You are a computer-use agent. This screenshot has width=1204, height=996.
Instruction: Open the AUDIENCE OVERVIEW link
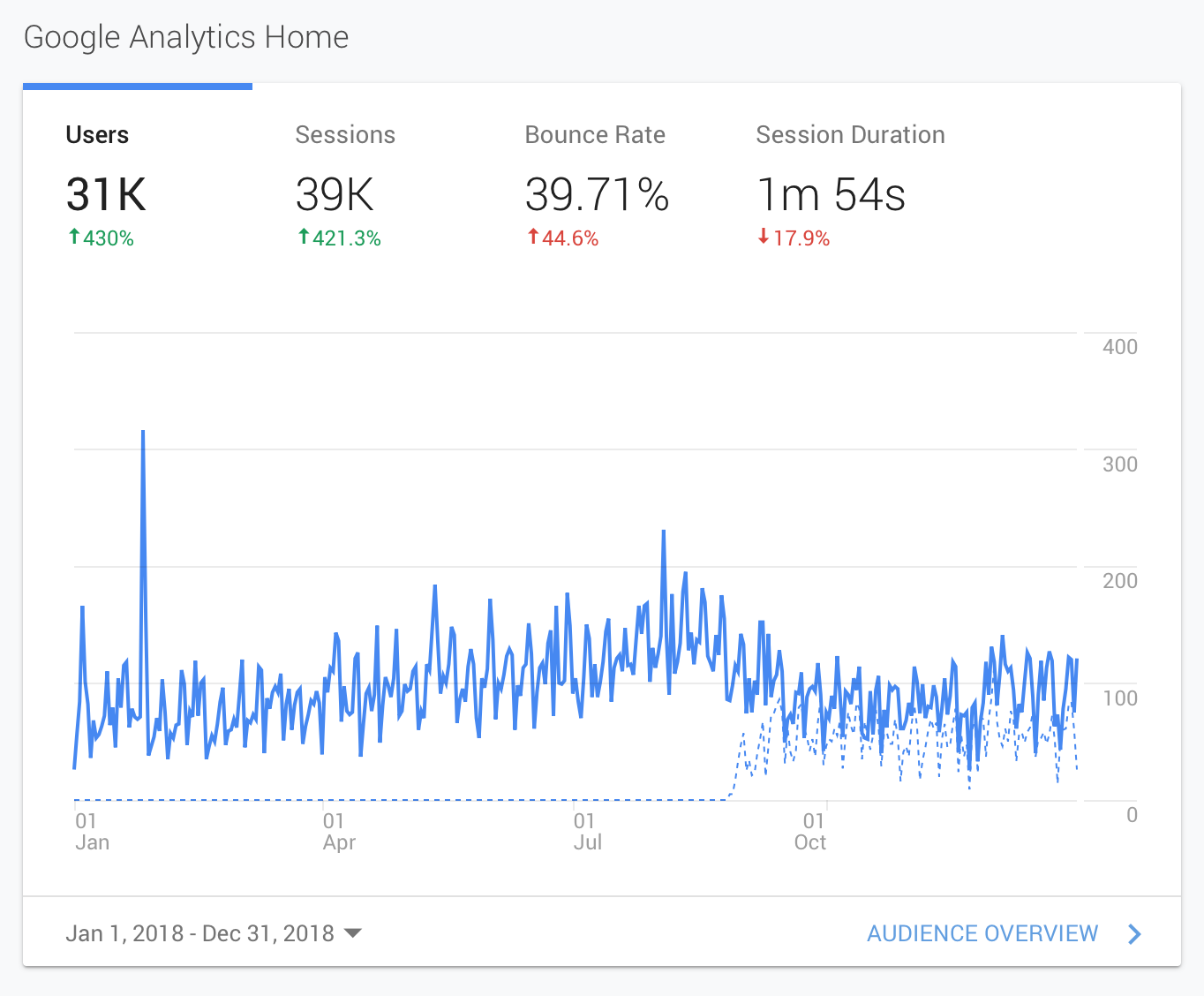(x=982, y=933)
